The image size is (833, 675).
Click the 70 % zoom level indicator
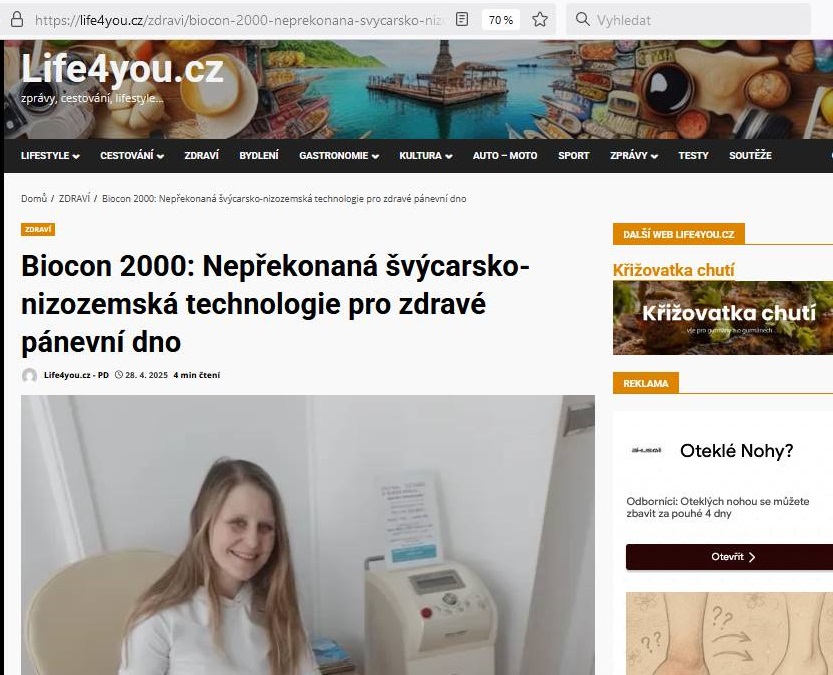coord(500,20)
